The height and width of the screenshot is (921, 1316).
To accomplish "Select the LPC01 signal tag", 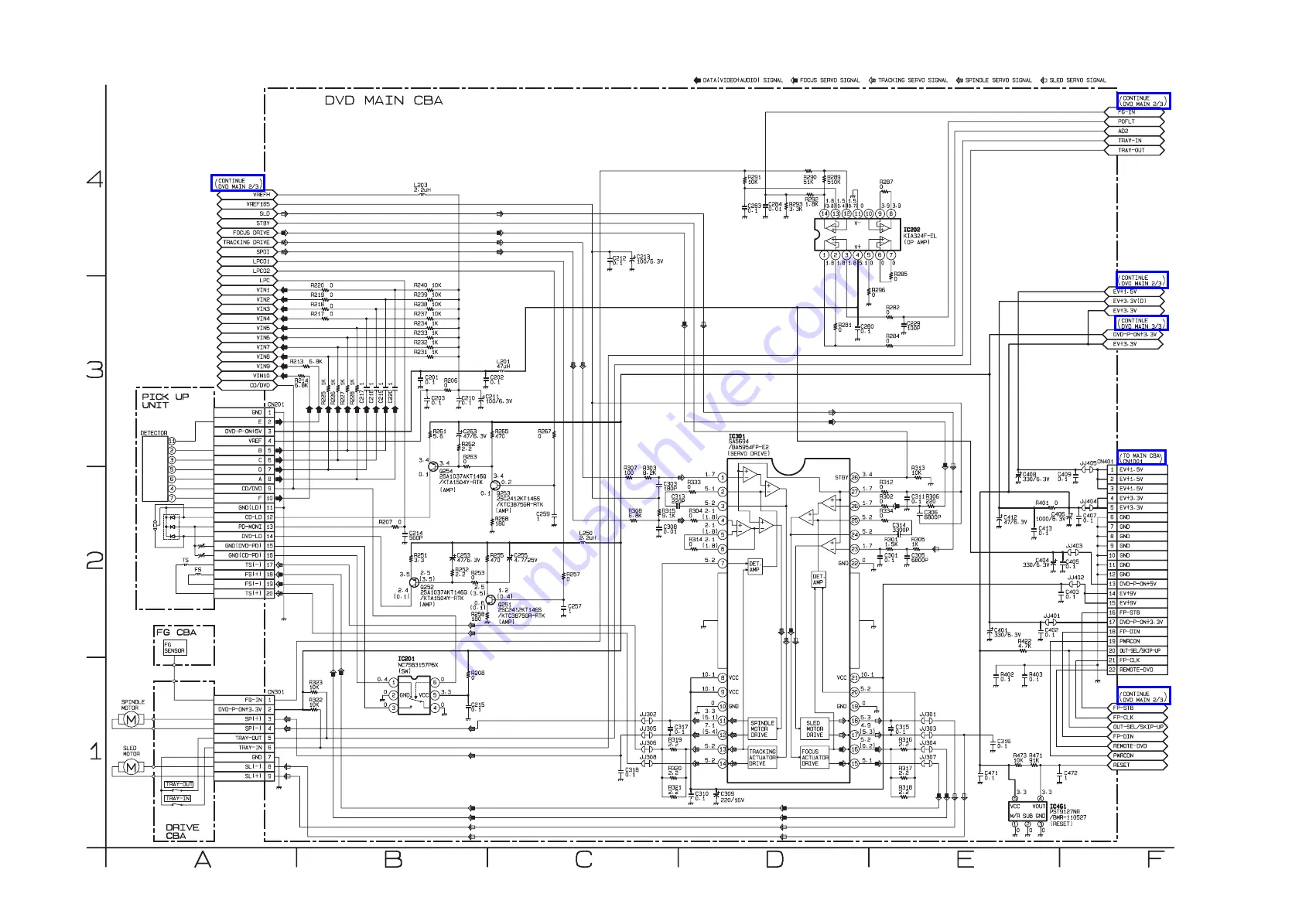I will point(246,261).
